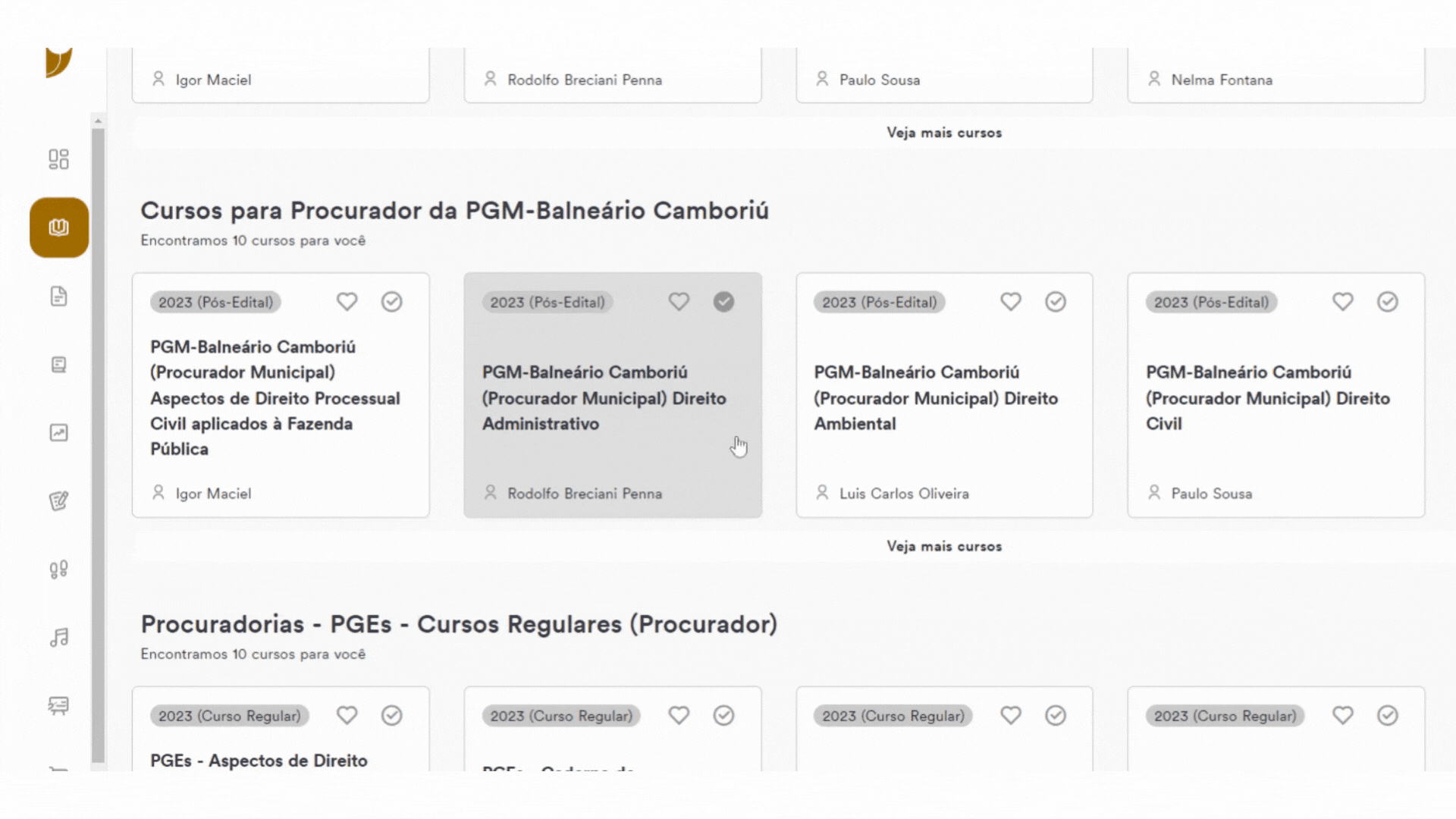1456x819 pixels.
Task: Open PGM-Balneário Camboriú Direito Ambiental course card
Action: tap(944, 395)
